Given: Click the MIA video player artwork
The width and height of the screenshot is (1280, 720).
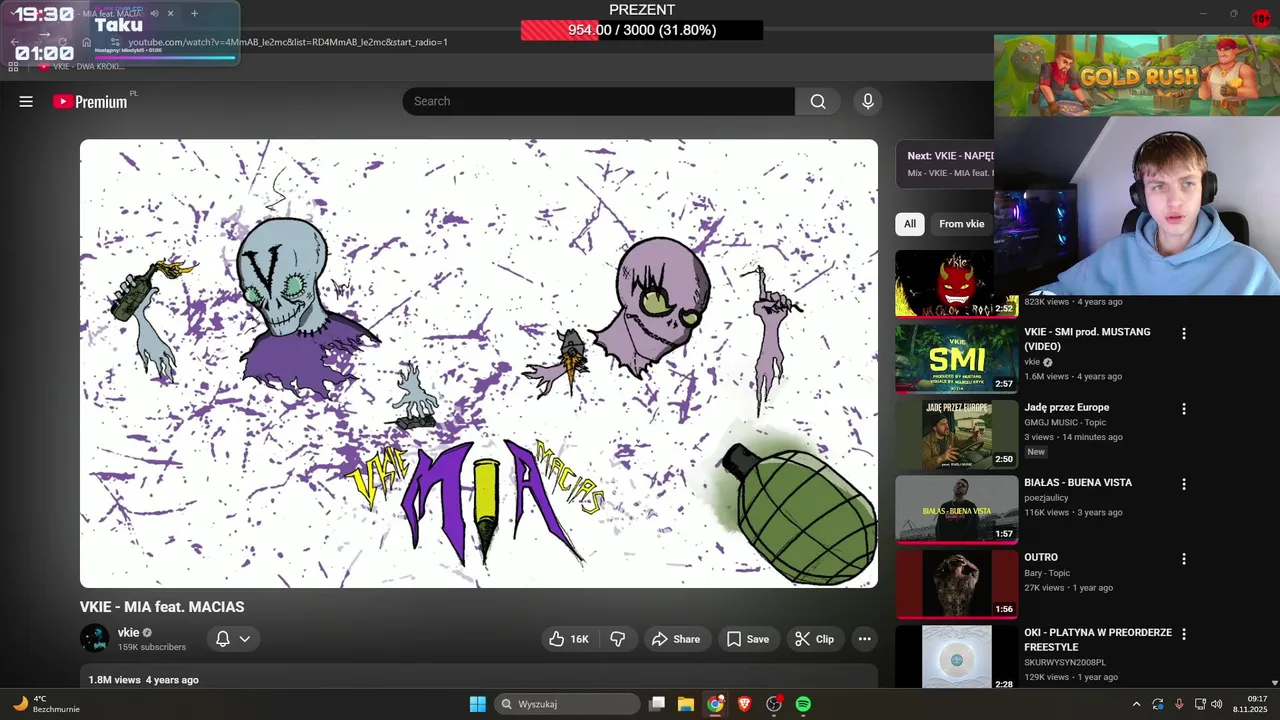Looking at the screenshot, I should click(479, 363).
